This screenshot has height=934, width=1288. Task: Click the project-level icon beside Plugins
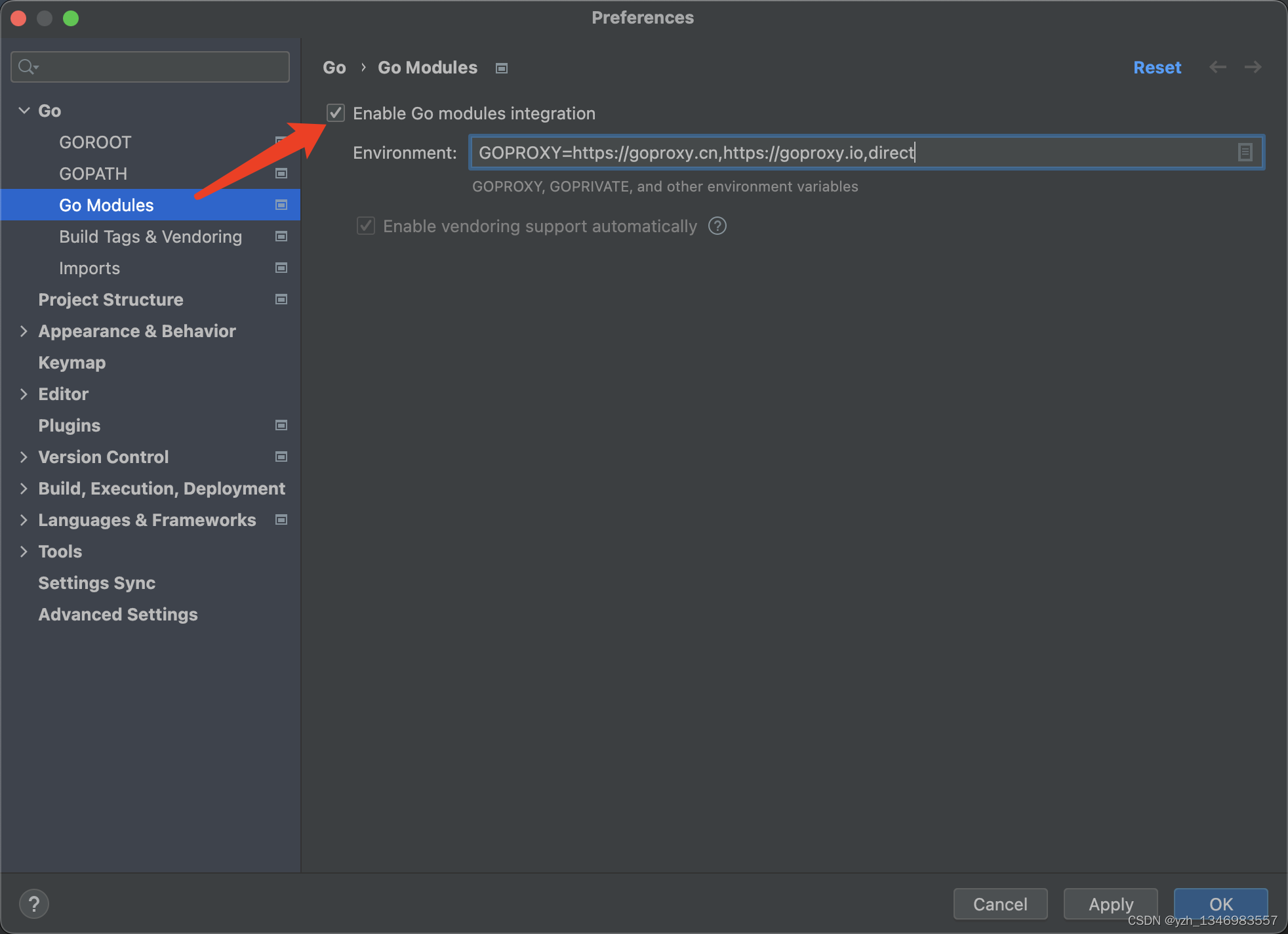[281, 425]
